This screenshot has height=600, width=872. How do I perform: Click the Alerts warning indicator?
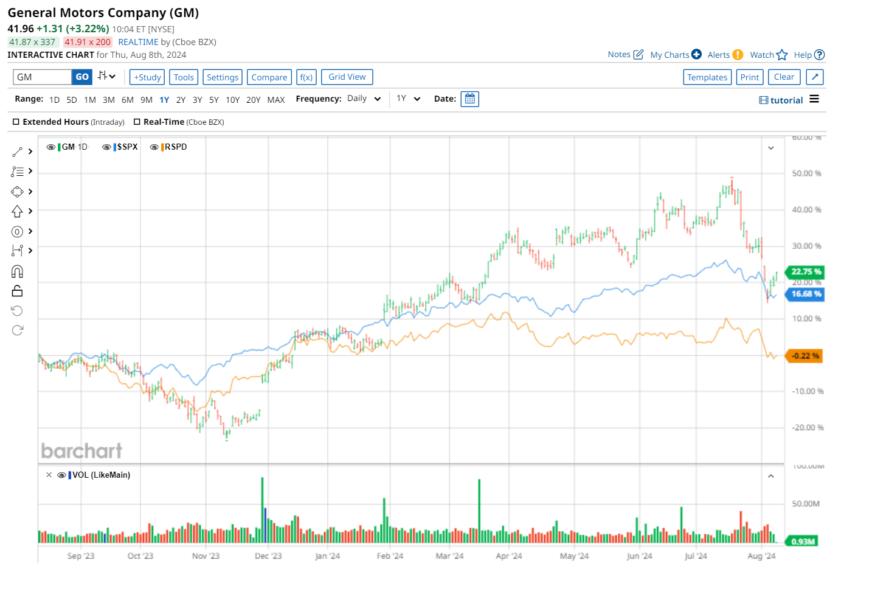pyautogui.click(x=740, y=55)
